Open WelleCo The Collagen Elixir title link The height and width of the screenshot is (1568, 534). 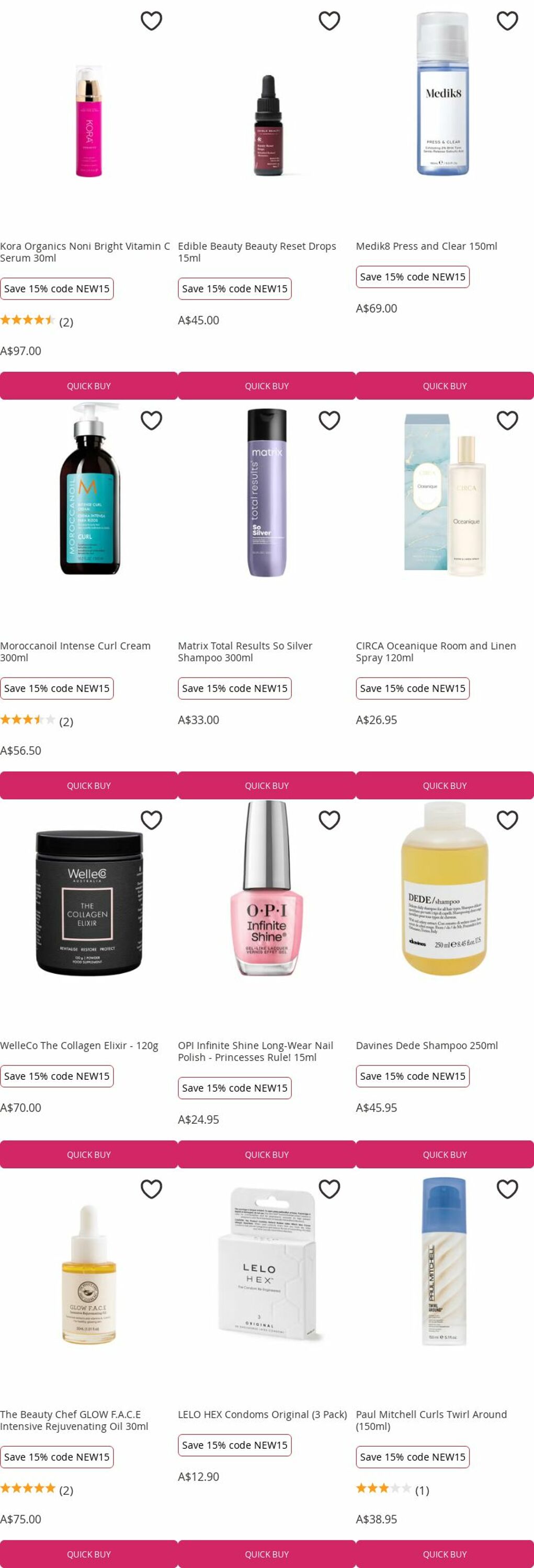point(79,1045)
